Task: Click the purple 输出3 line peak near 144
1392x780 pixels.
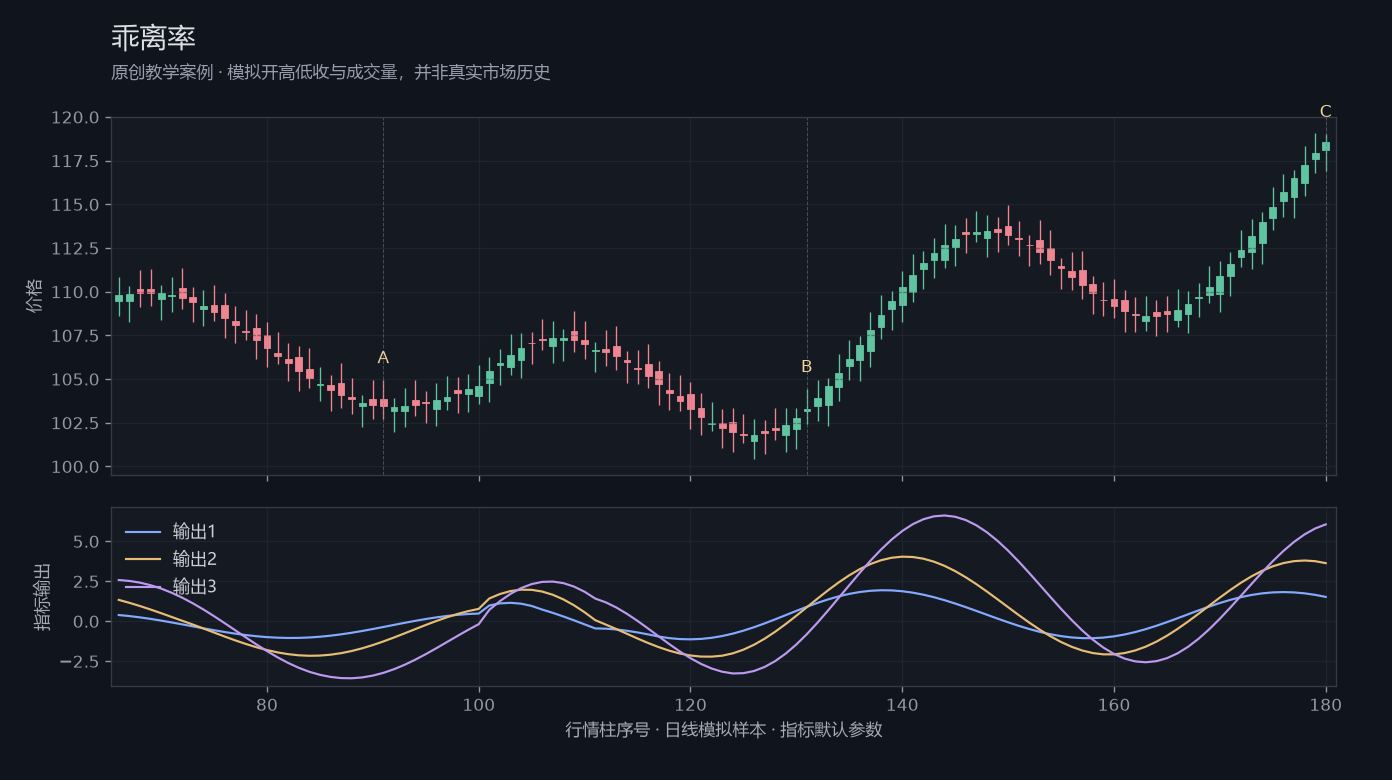Action: pos(943,516)
